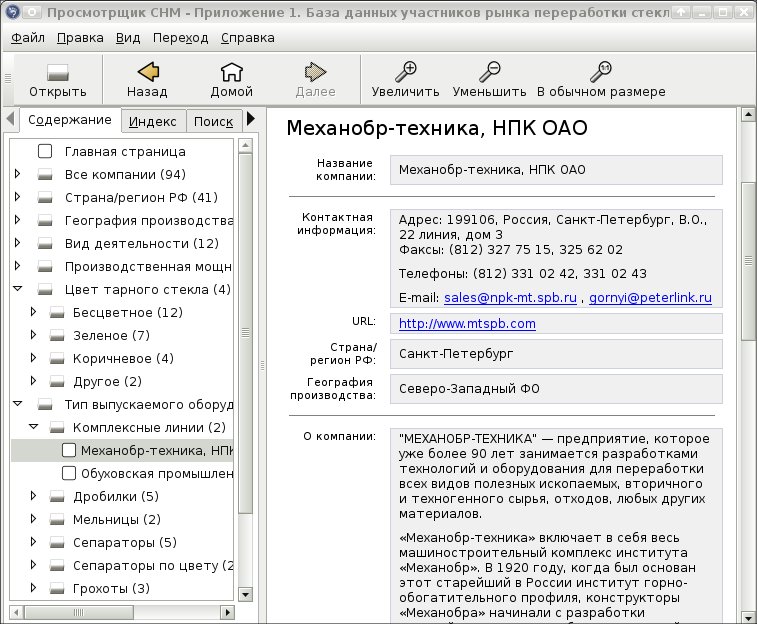Expand the Зеленое (7) branch
This screenshot has width=757, height=624.
tap(33, 334)
